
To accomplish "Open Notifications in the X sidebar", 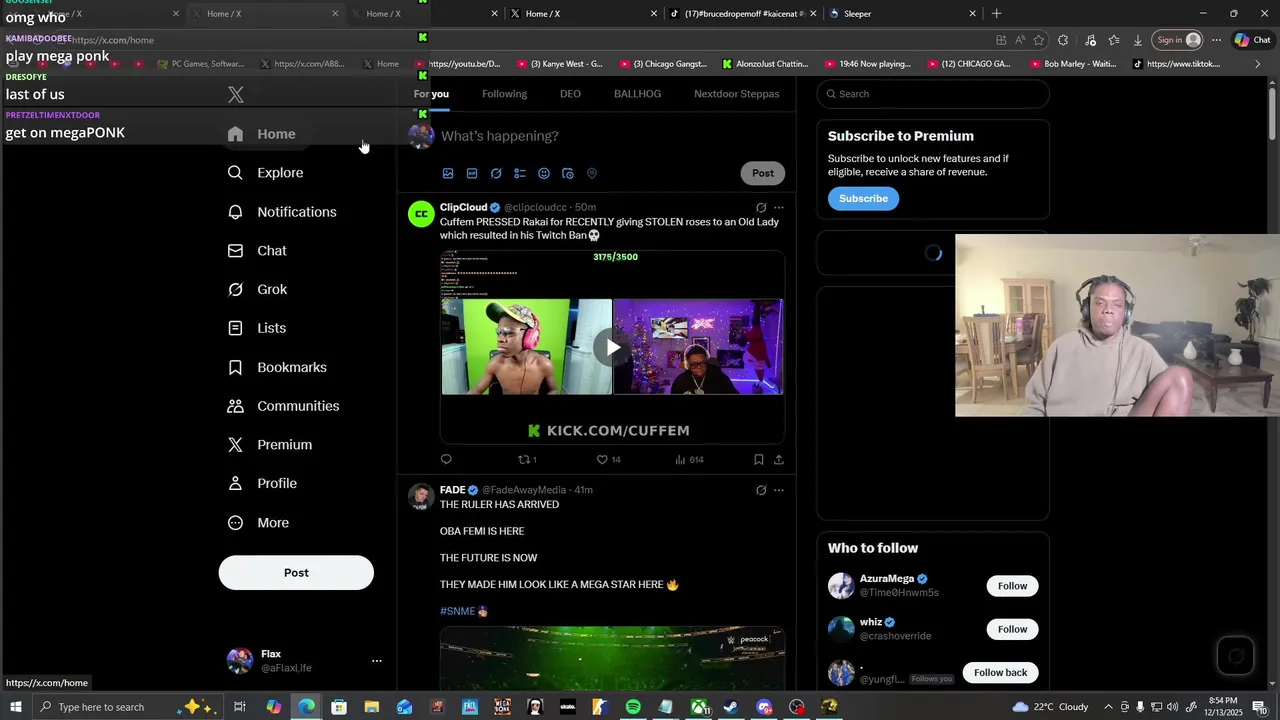I will coord(282,212).
